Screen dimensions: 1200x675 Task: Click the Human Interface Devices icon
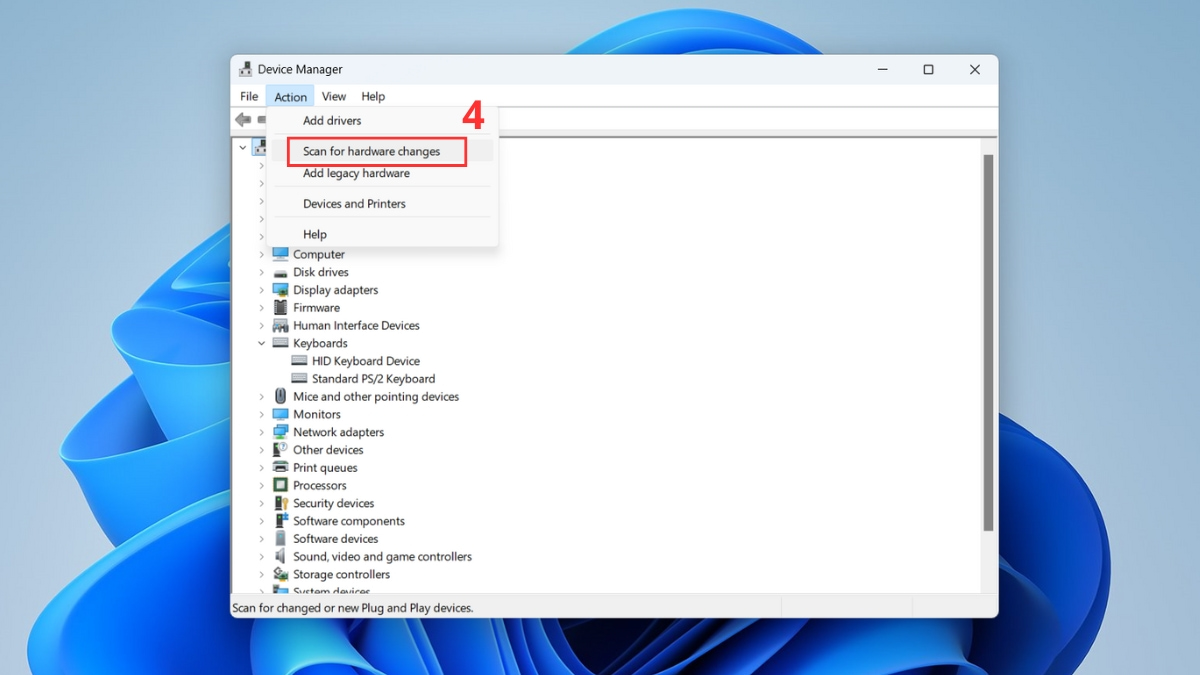pos(280,325)
